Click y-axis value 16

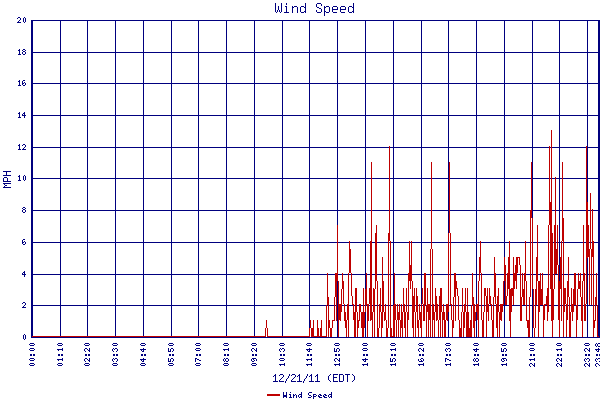(x=22, y=83)
